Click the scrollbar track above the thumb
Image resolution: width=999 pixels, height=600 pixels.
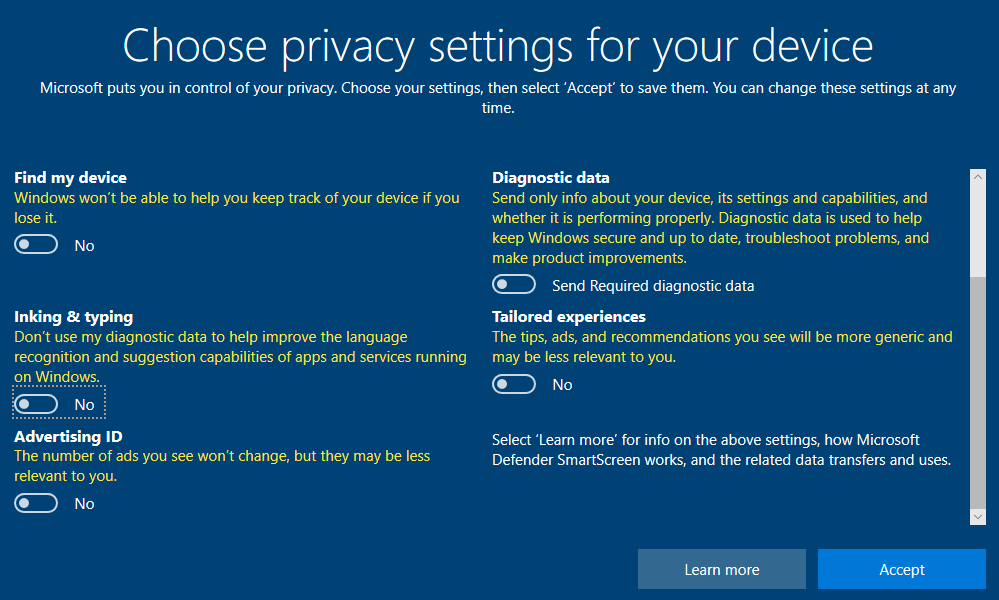(x=977, y=230)
